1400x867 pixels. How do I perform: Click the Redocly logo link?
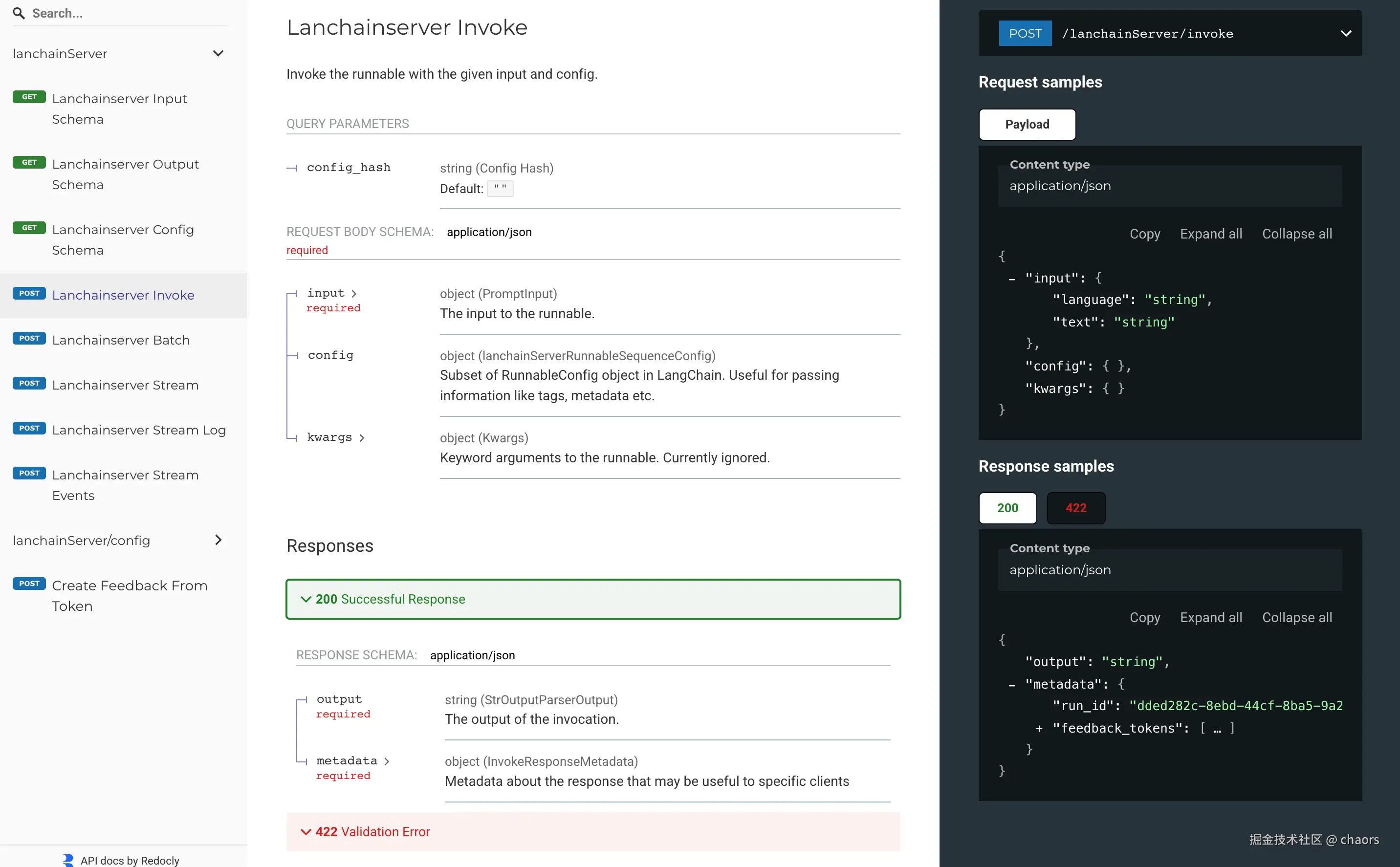pyautogui.click(x=67, y=860)
